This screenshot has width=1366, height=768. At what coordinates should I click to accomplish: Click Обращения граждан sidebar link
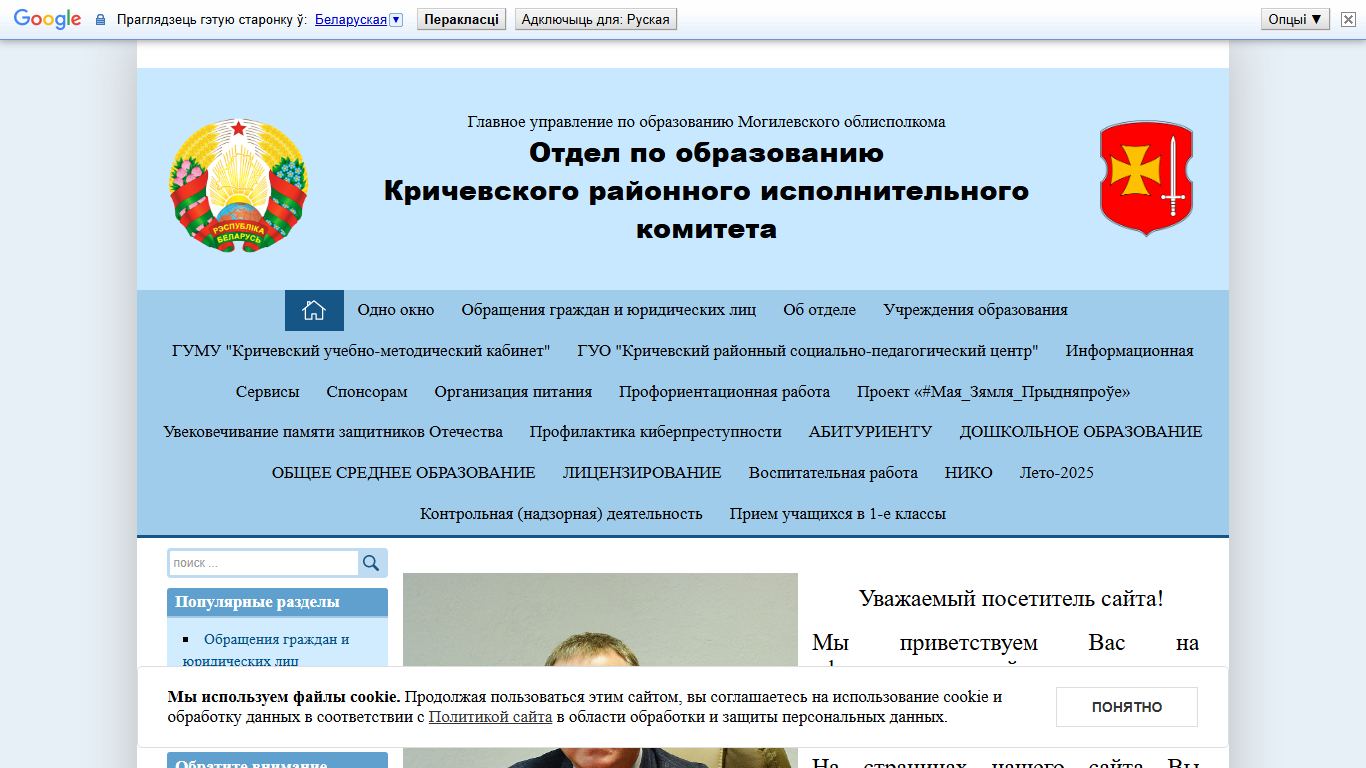coord(266,650)
